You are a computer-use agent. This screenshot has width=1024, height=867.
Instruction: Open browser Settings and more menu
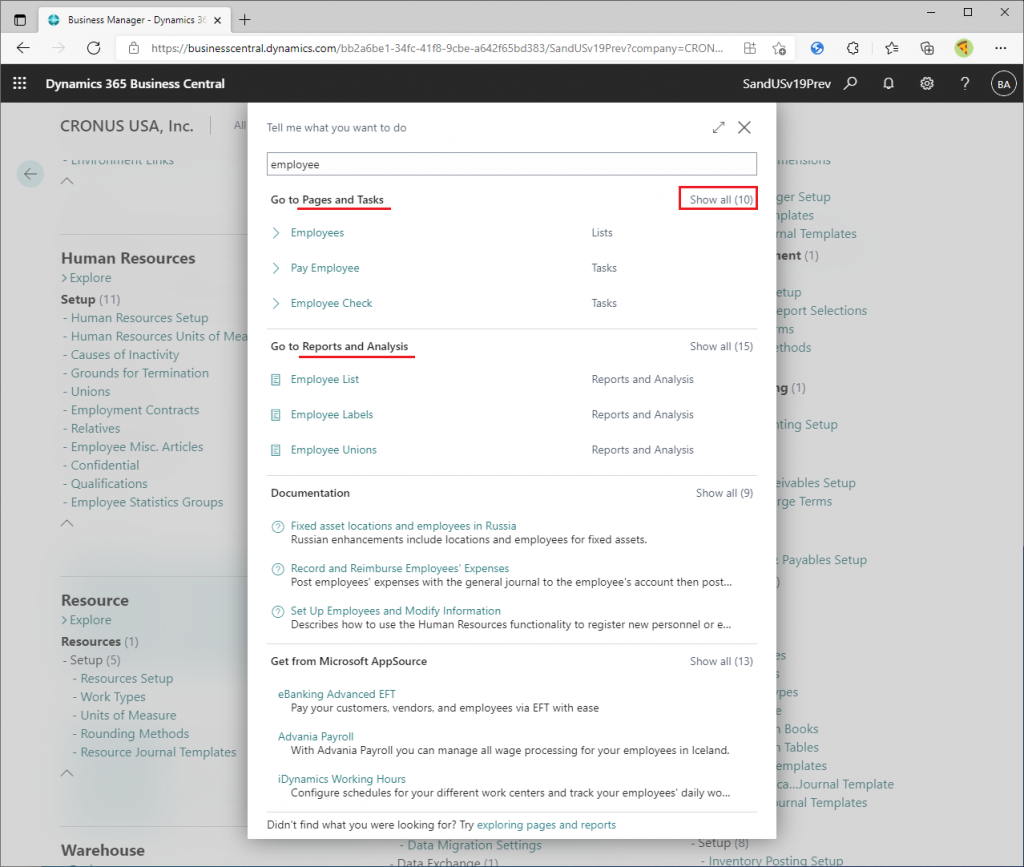point(1000,48)
